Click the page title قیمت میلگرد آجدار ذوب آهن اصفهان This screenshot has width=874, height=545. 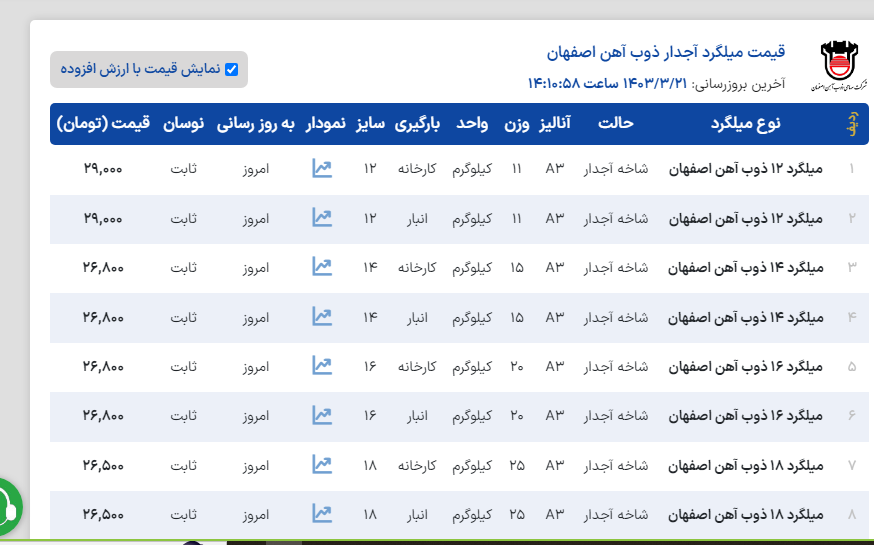point(665,51)
